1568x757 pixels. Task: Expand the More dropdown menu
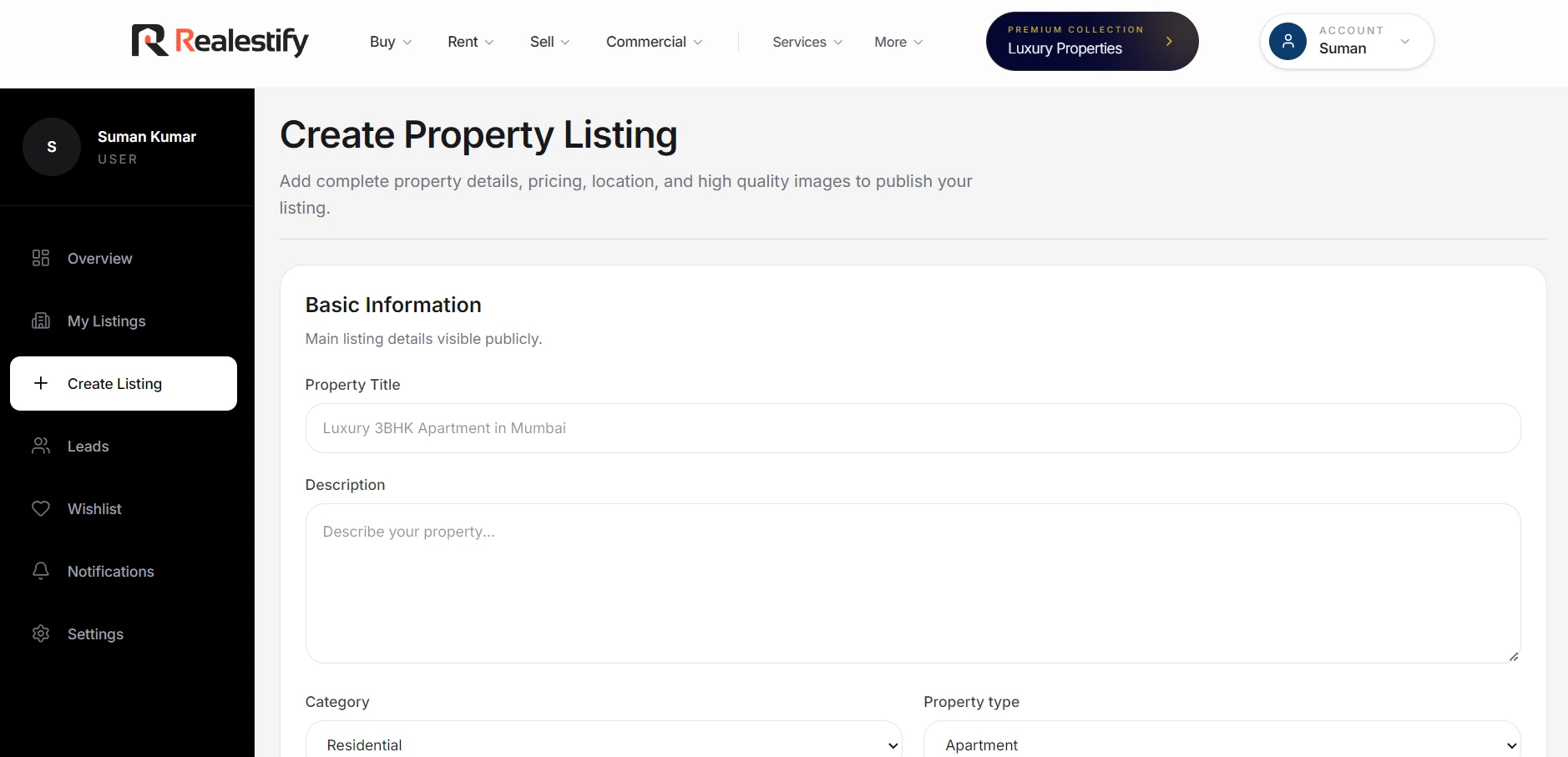click(x=898, y=42)
